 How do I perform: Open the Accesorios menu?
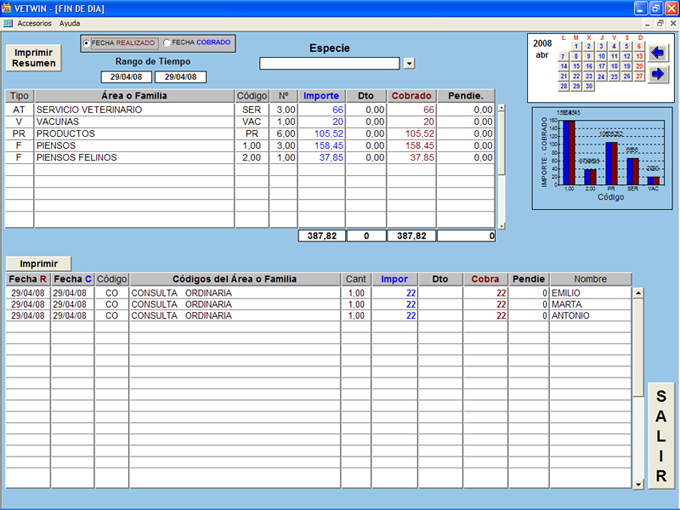(34, 23)
